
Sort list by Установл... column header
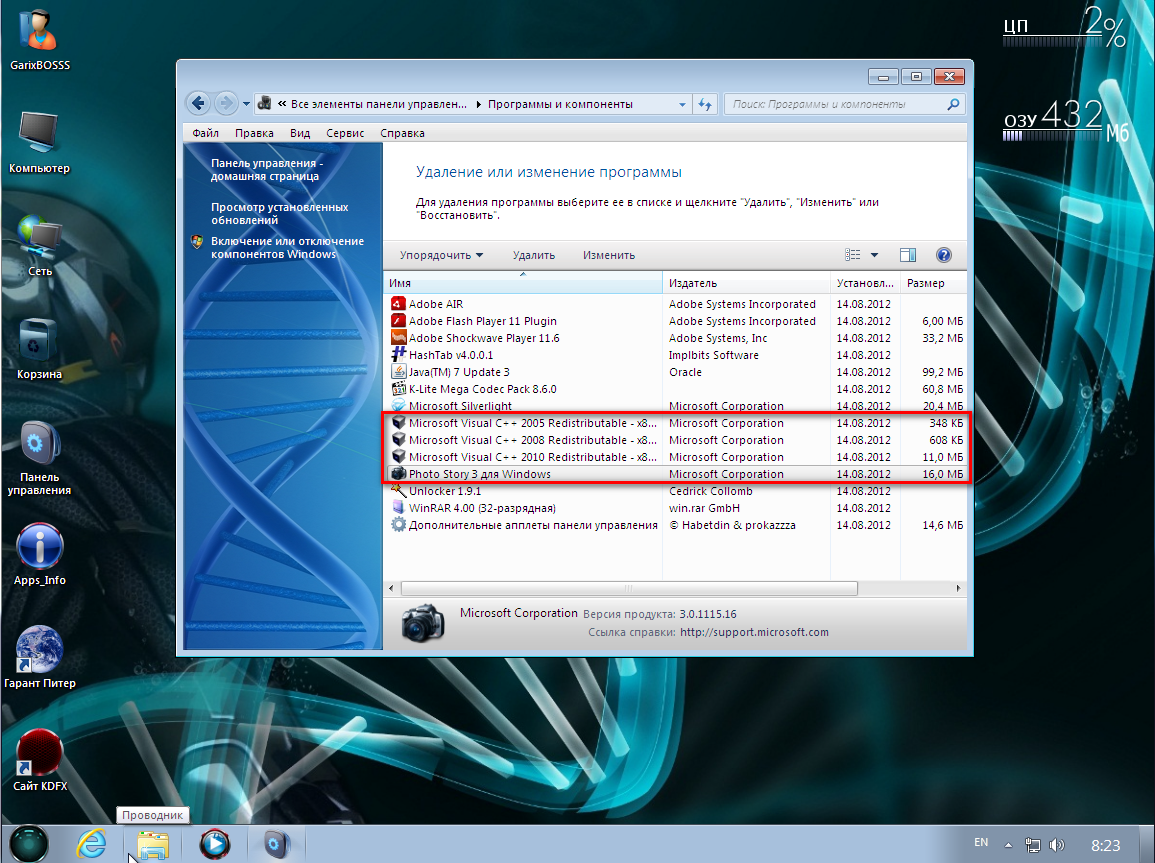[x=866, y=283]
